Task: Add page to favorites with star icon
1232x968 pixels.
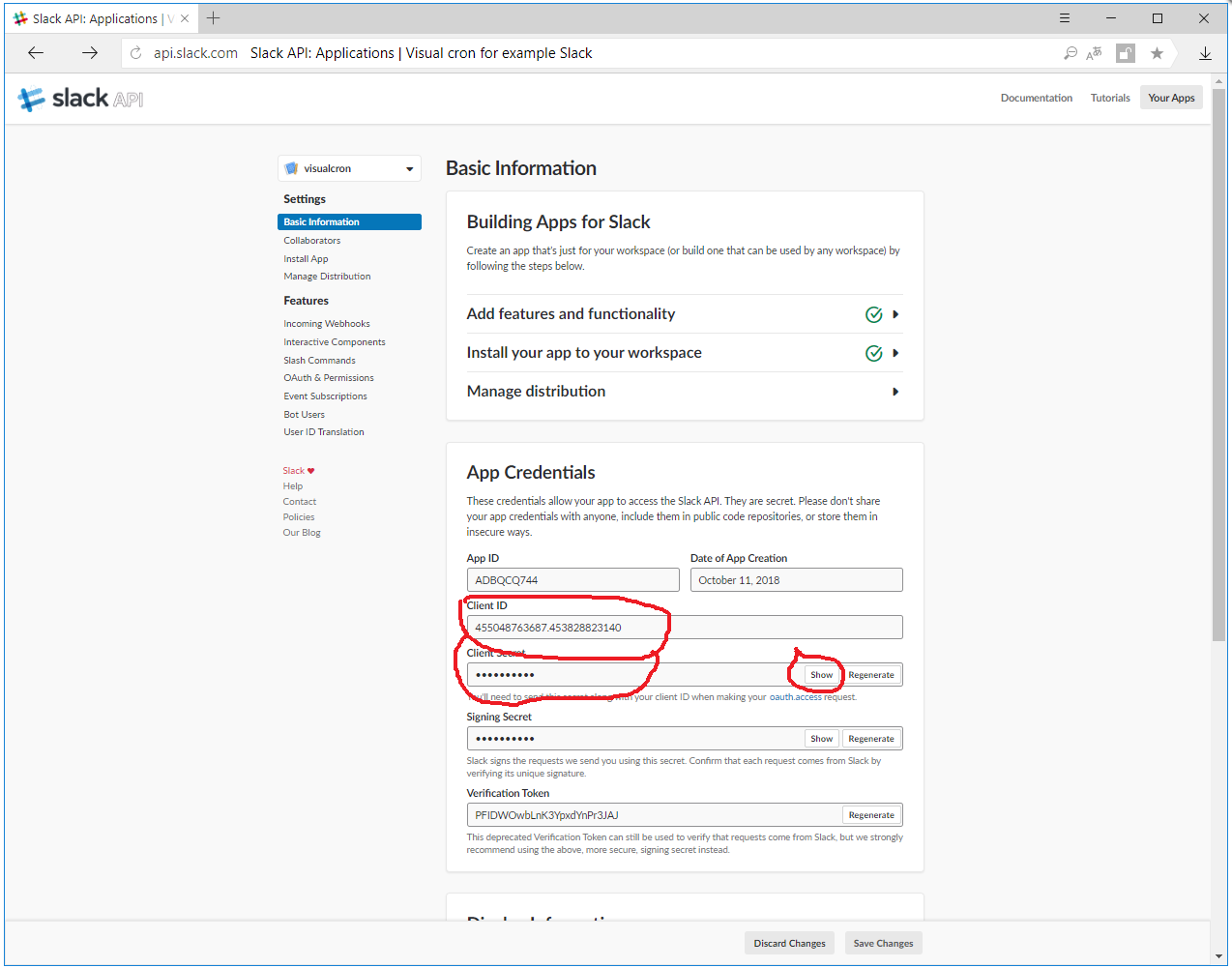Action: pos(1157,53)
